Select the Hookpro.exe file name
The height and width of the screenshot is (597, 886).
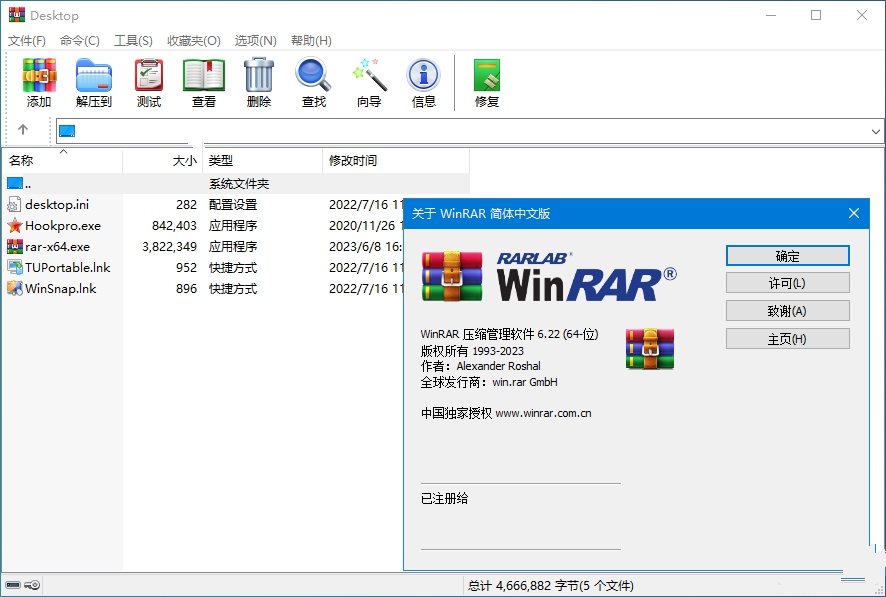point(63,225)
